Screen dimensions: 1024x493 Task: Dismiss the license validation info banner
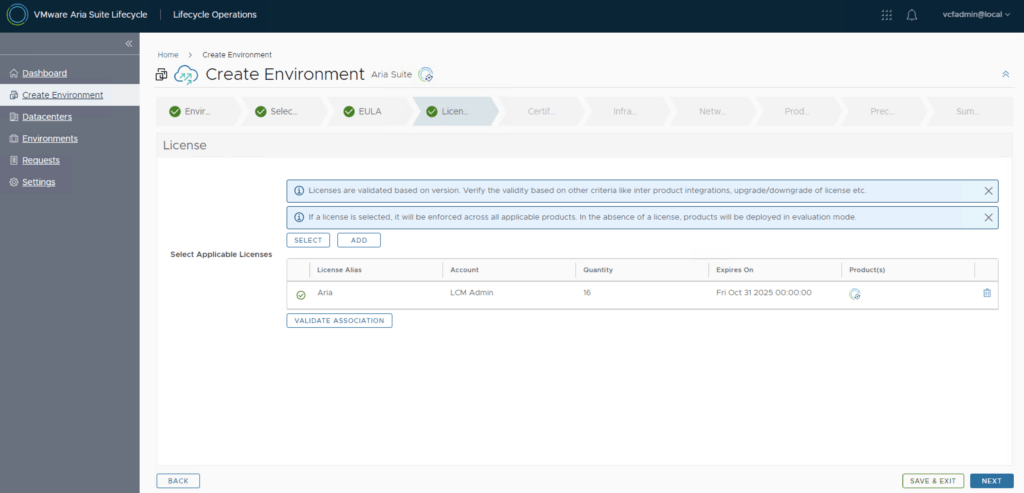(988, 190)
